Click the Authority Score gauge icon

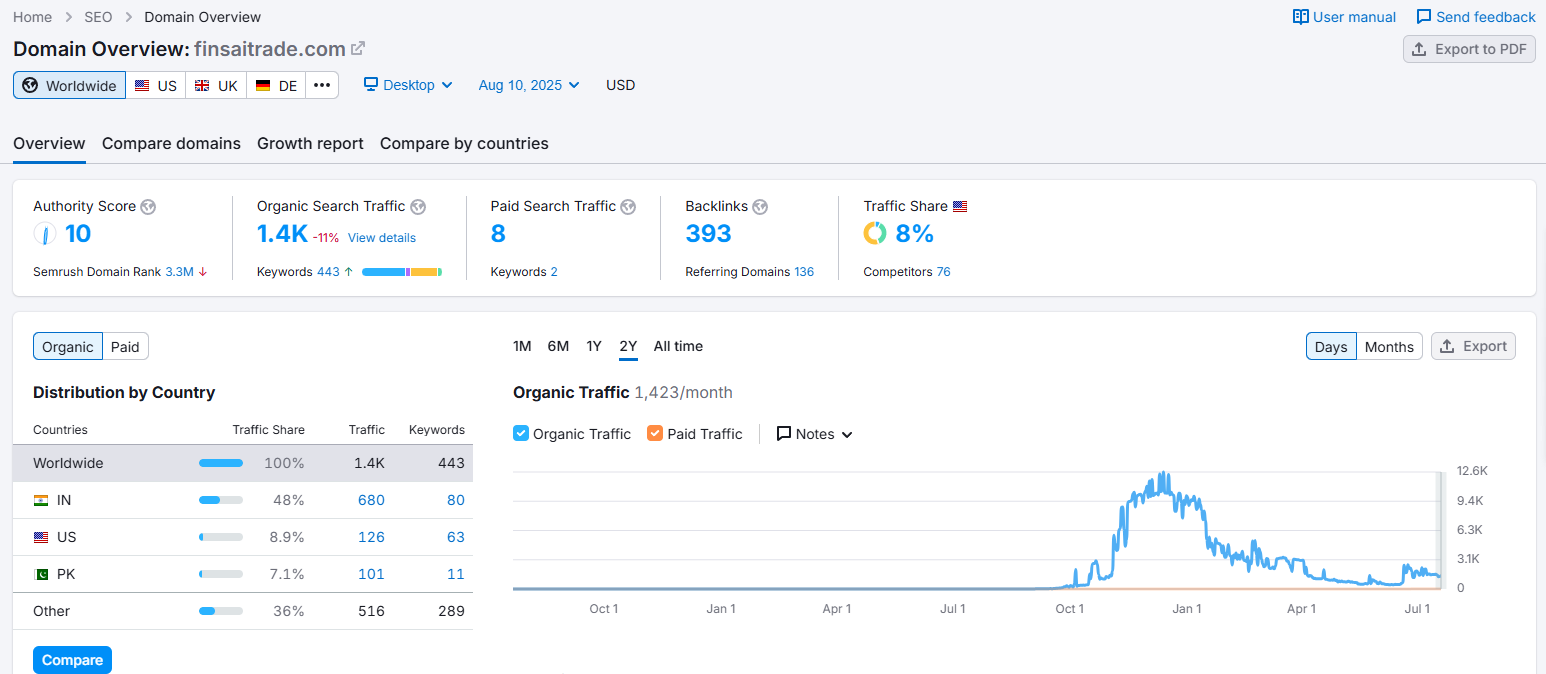click(x=45, y=233)
